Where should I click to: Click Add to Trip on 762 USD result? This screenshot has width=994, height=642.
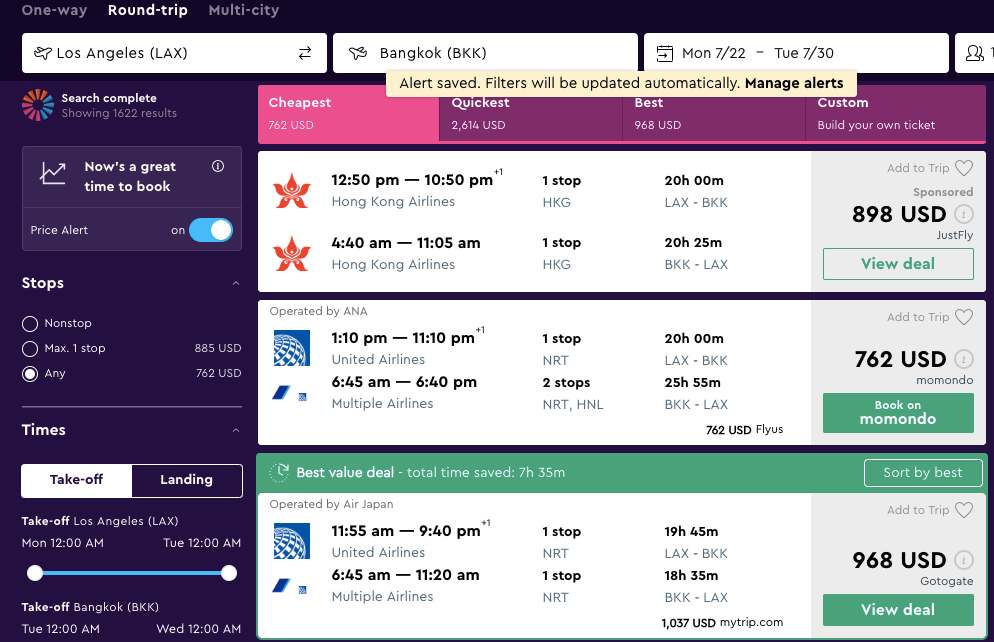pyautogui.click(x=918, y=317)
